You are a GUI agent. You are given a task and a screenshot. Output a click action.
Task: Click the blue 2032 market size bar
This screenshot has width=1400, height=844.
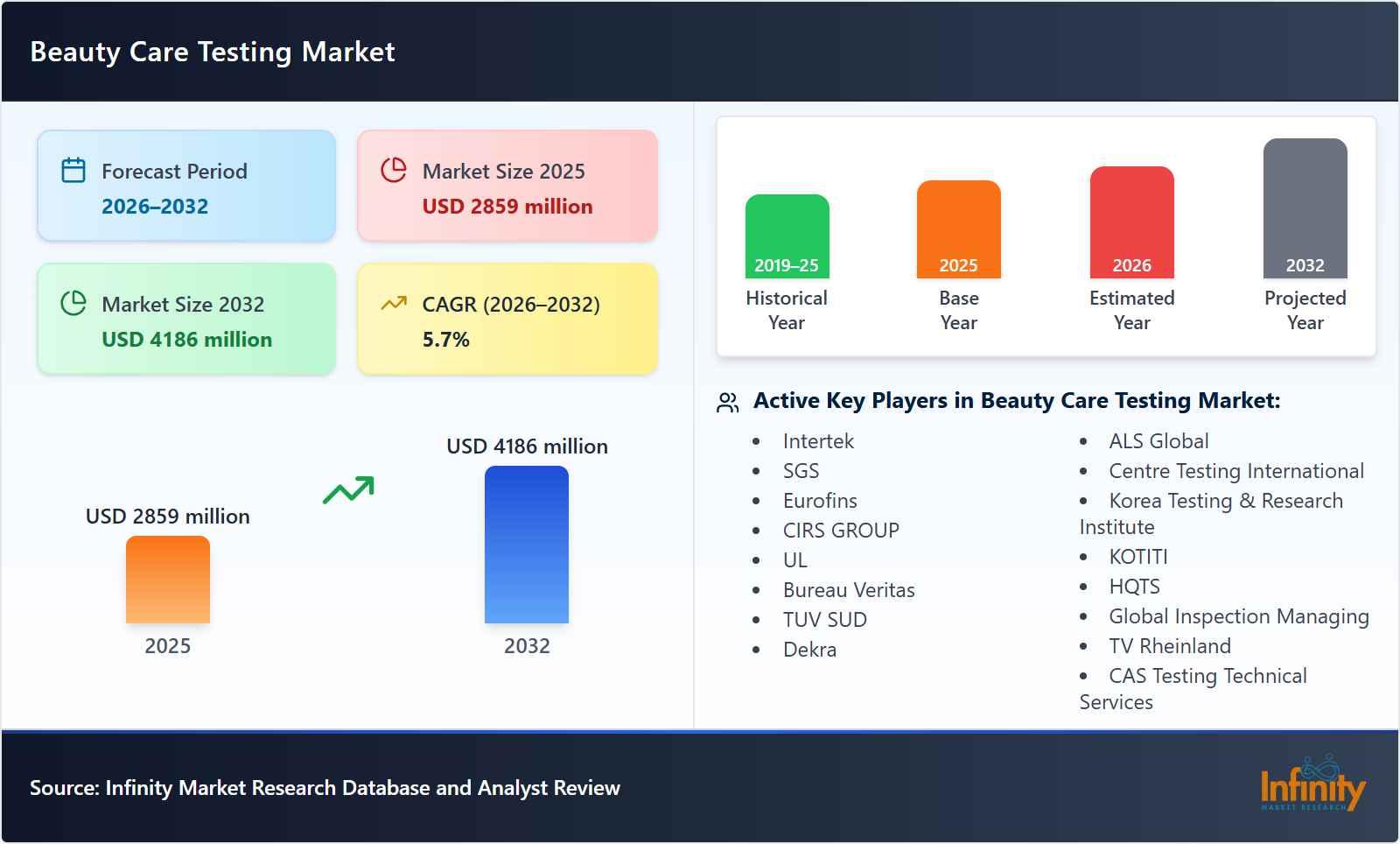[527, 545]
